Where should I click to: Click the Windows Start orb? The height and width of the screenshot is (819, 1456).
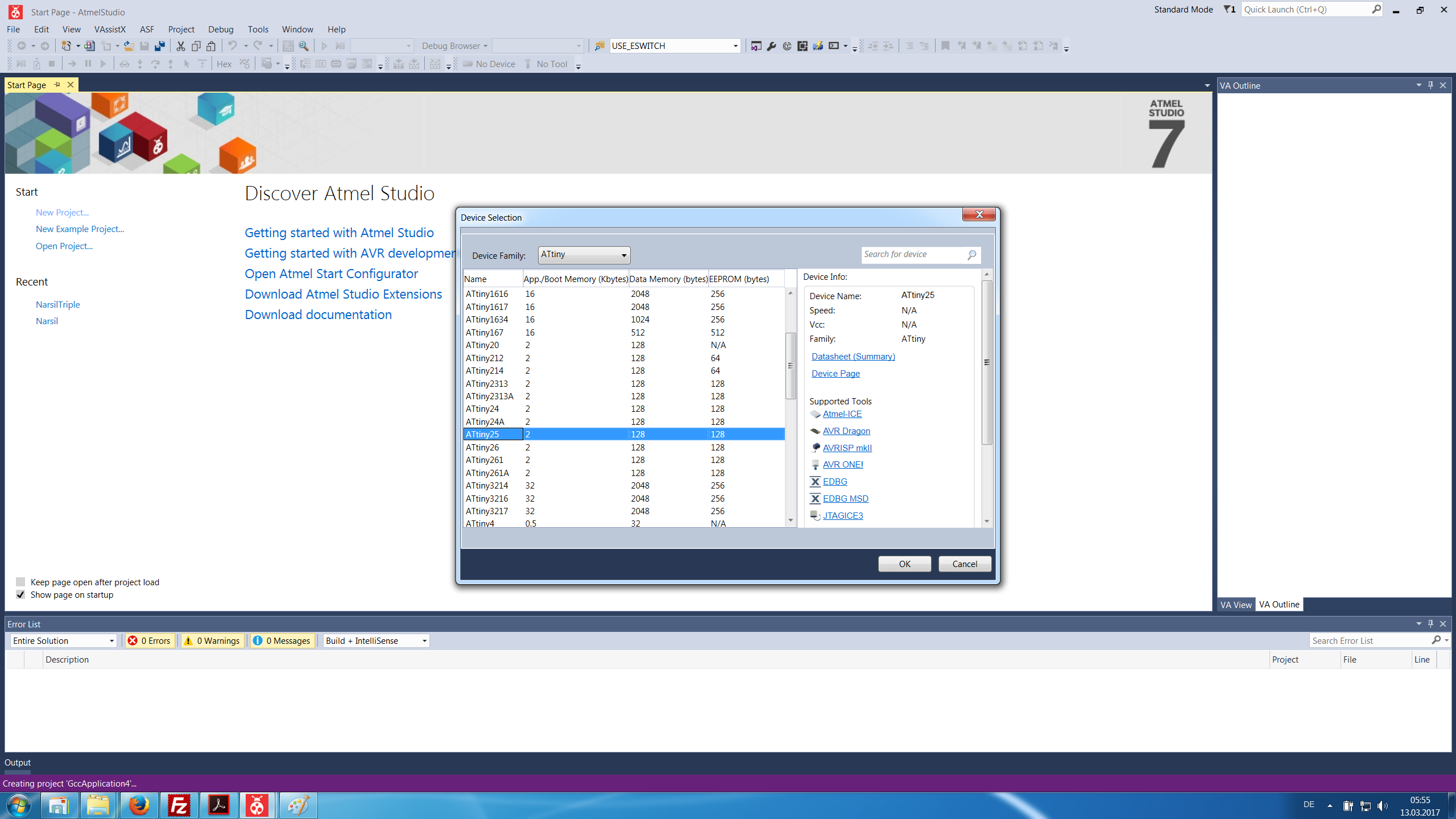(19, 805)
